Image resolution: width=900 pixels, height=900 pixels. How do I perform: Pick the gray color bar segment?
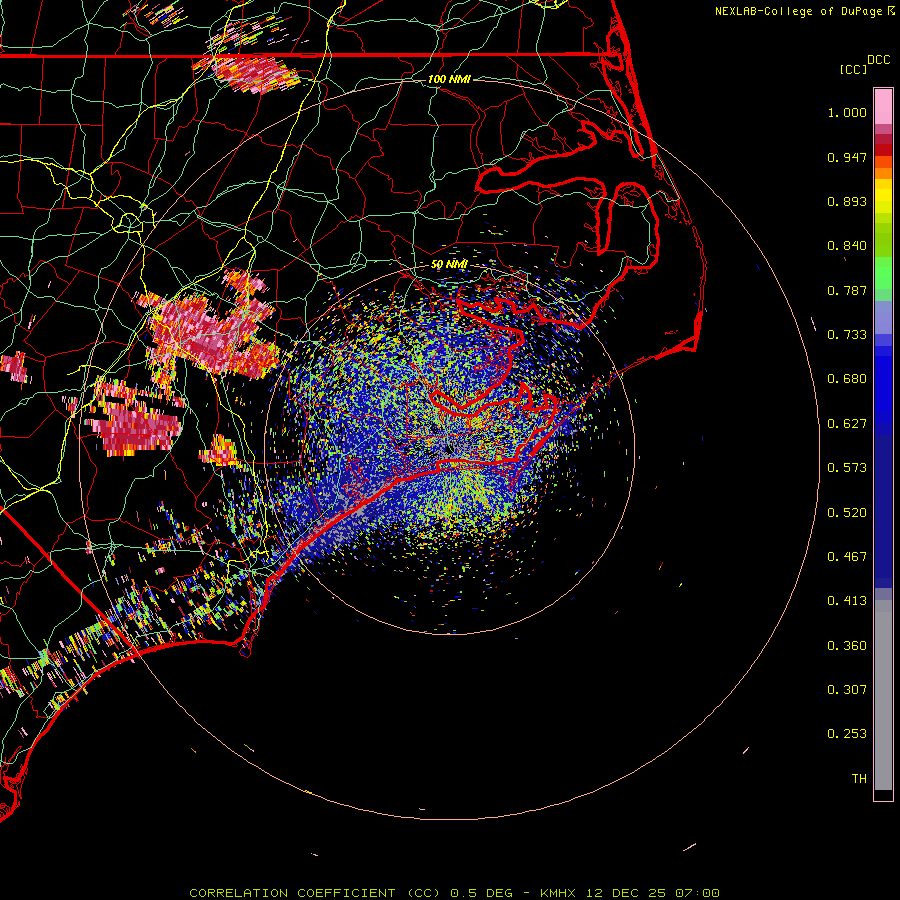(883, 695)
